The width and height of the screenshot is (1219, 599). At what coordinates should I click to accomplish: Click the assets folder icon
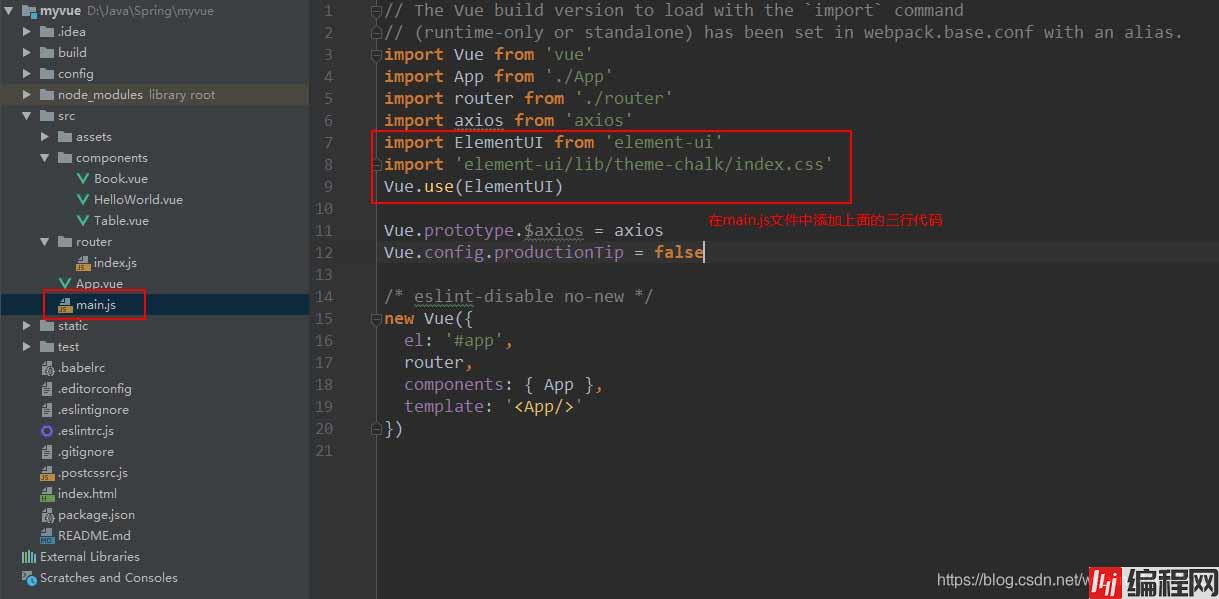point(65,137)
